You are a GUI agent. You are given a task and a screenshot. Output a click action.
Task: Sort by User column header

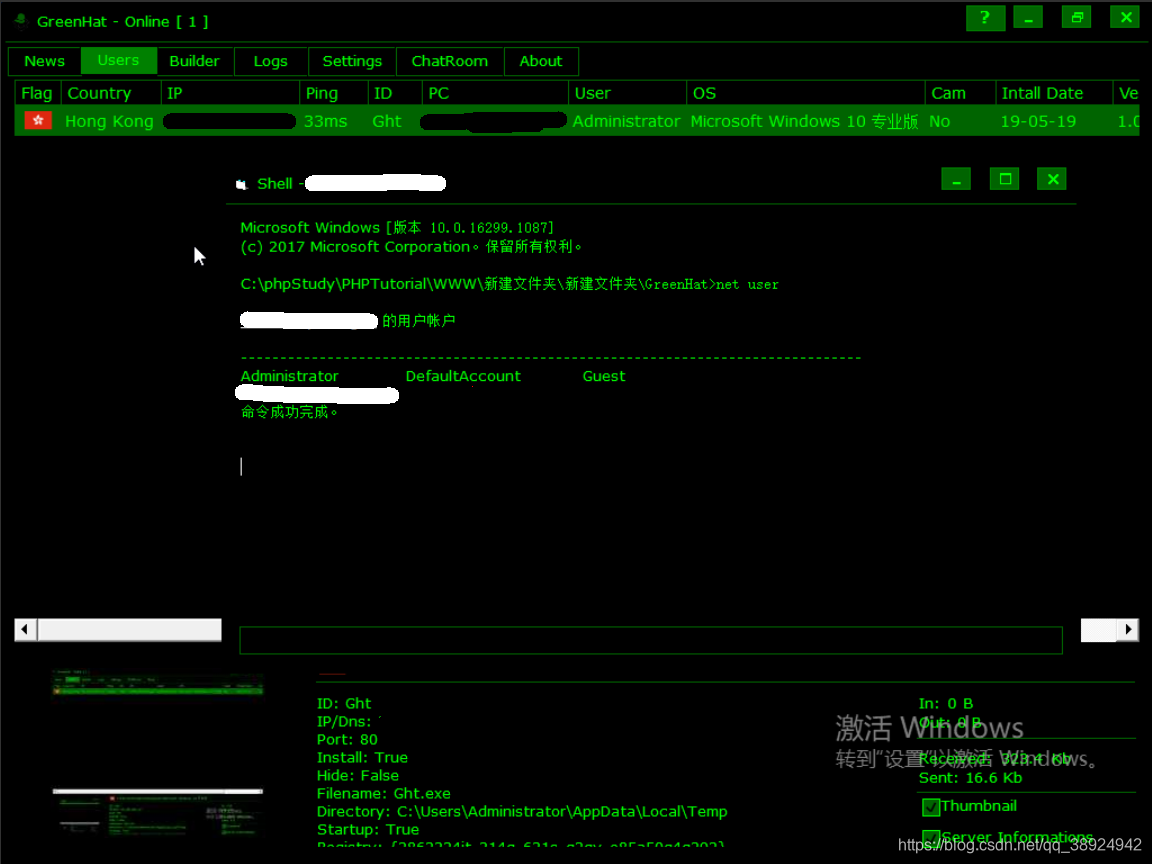click(627, 93)
